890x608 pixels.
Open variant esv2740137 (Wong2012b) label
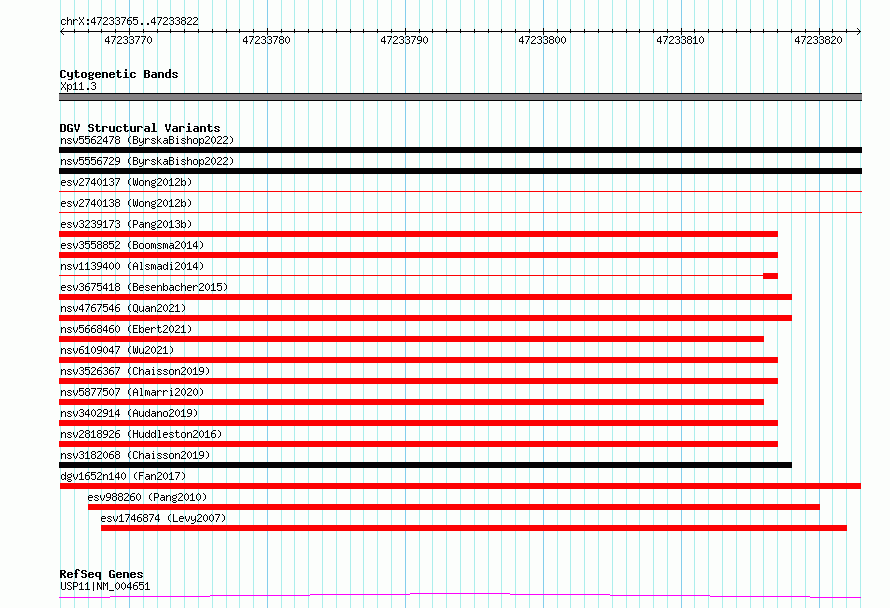(126, 182)
